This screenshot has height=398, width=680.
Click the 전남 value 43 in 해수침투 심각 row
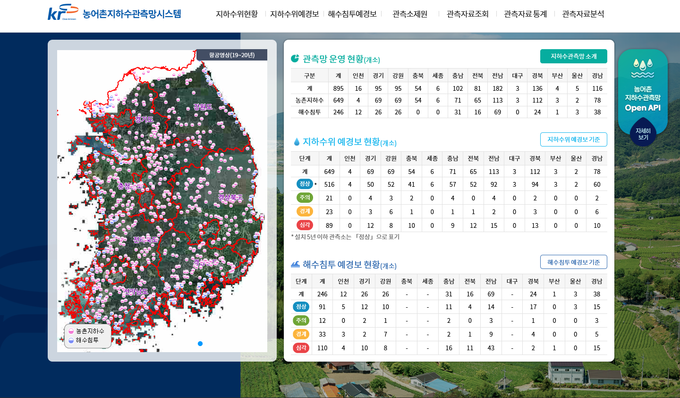(x=490, y=348)
